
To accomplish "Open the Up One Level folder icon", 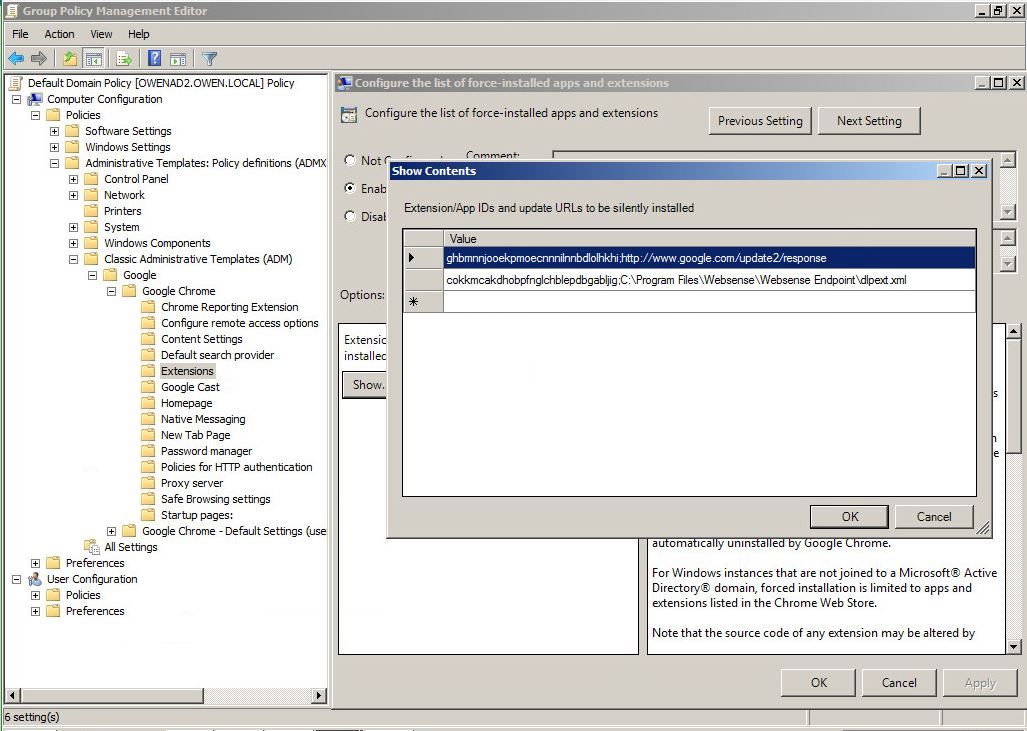I will (x=69, y=58).
